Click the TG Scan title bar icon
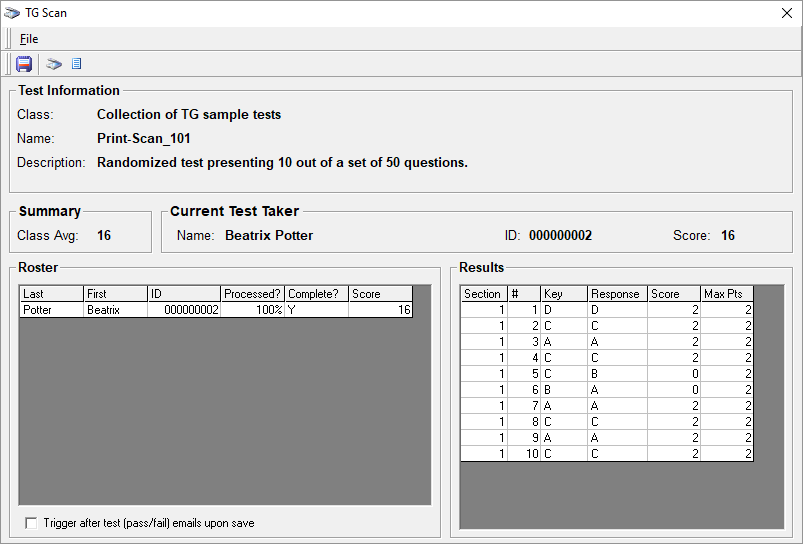 (12, 13)
